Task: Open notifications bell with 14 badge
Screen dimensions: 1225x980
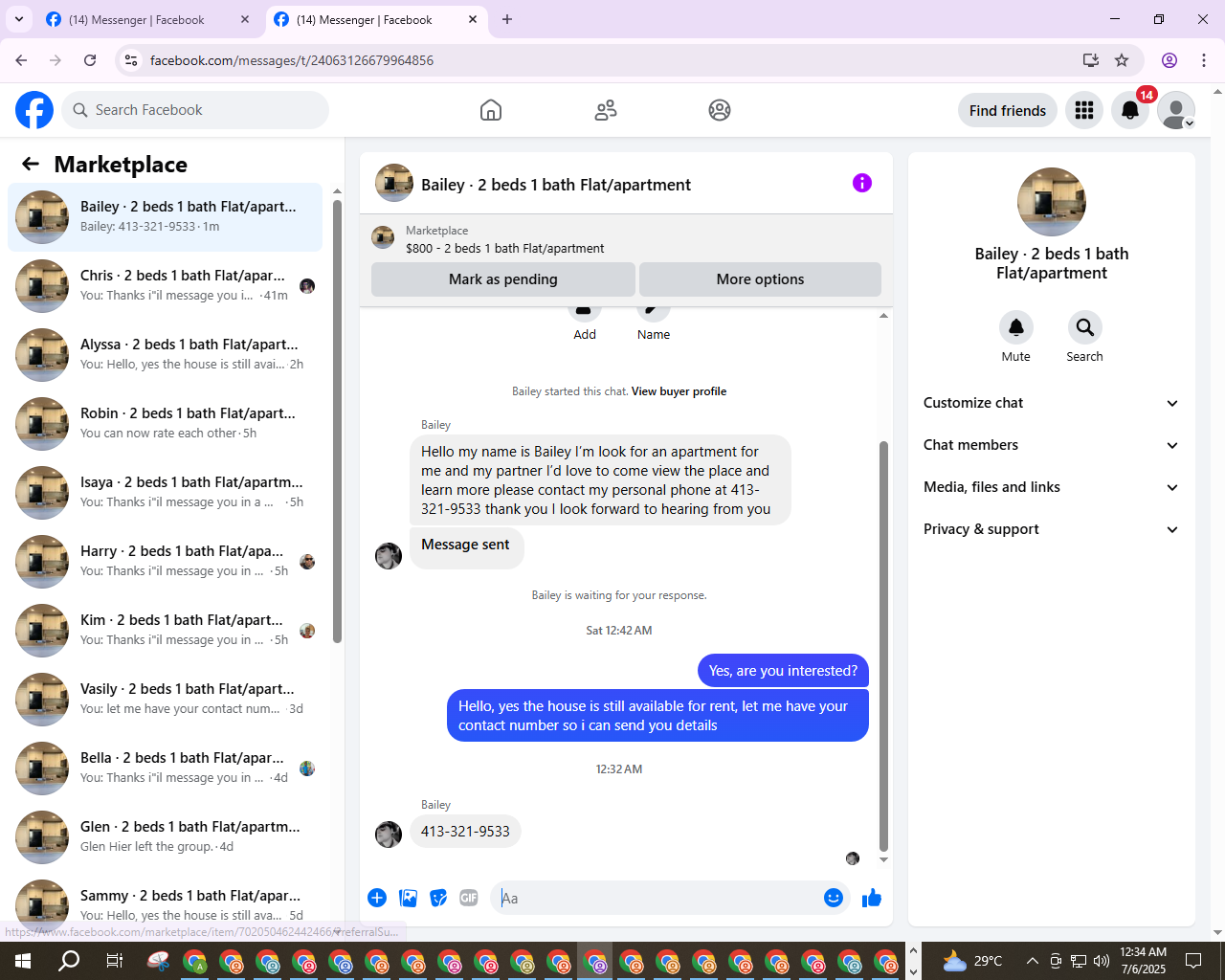Action: tap(1130, 110)
